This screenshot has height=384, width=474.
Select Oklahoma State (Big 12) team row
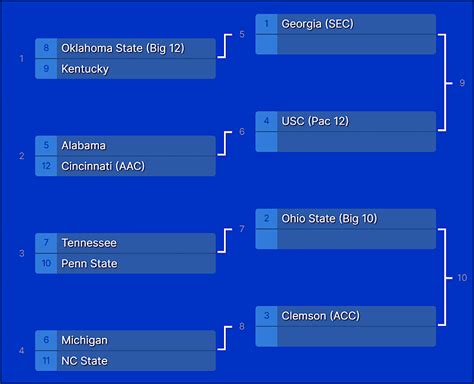(125, 48)
